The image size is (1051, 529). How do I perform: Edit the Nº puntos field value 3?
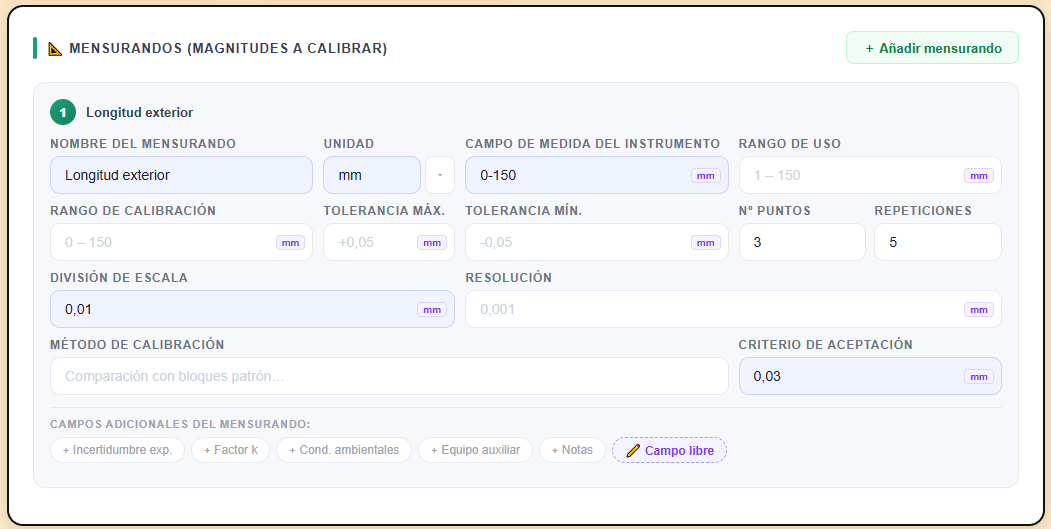pos(802,242)
